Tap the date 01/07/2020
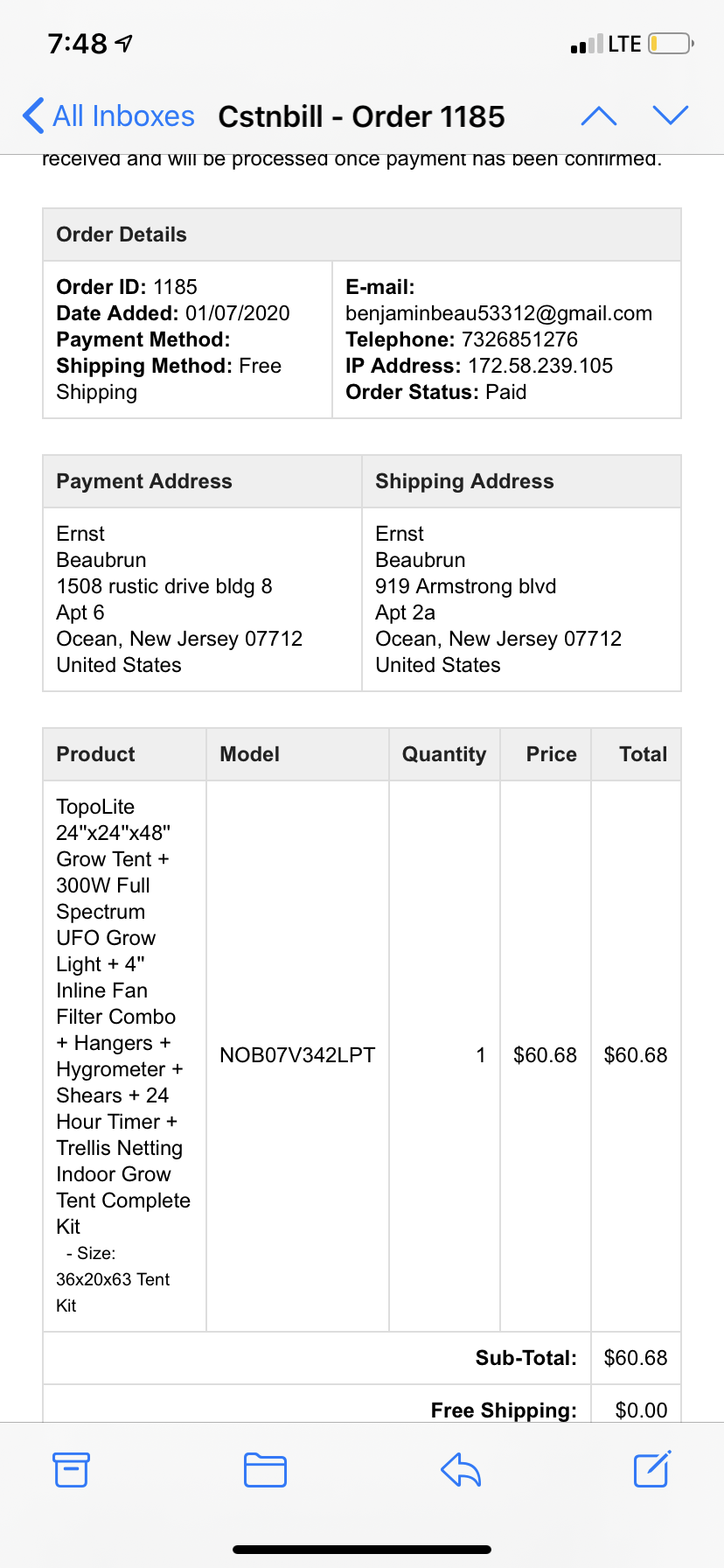 (237, 313)
